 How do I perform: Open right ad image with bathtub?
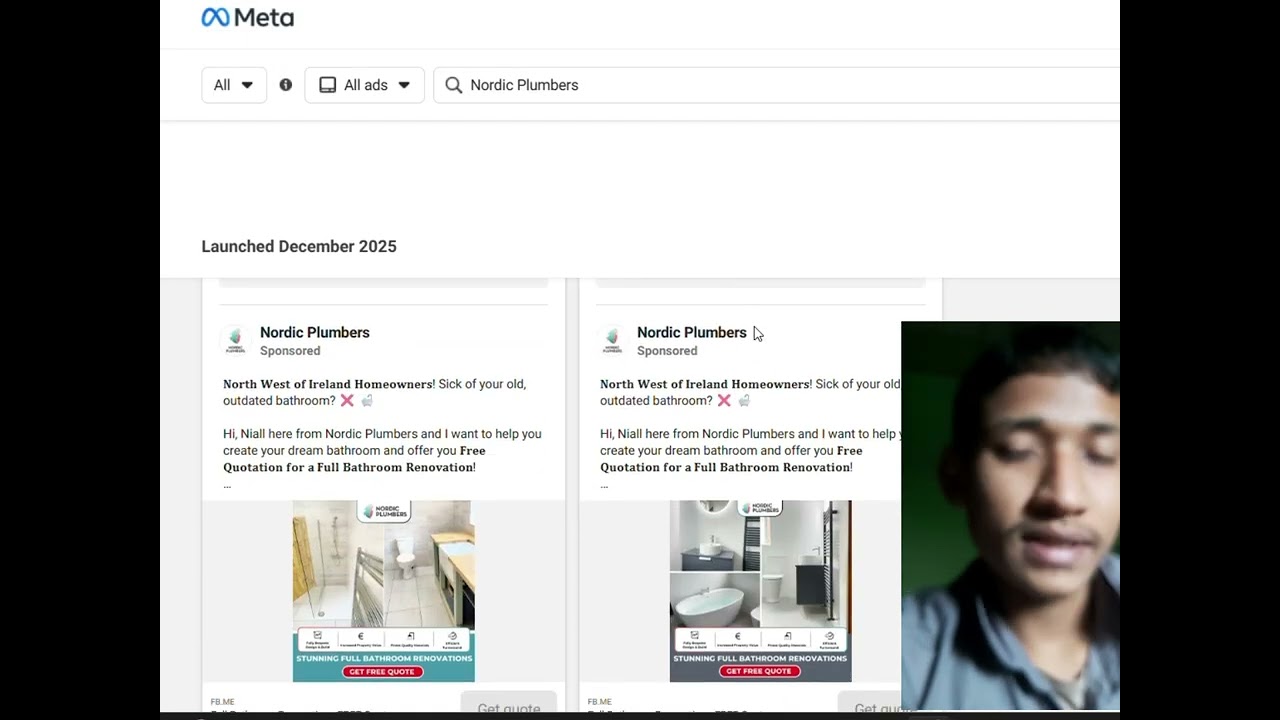760,591
